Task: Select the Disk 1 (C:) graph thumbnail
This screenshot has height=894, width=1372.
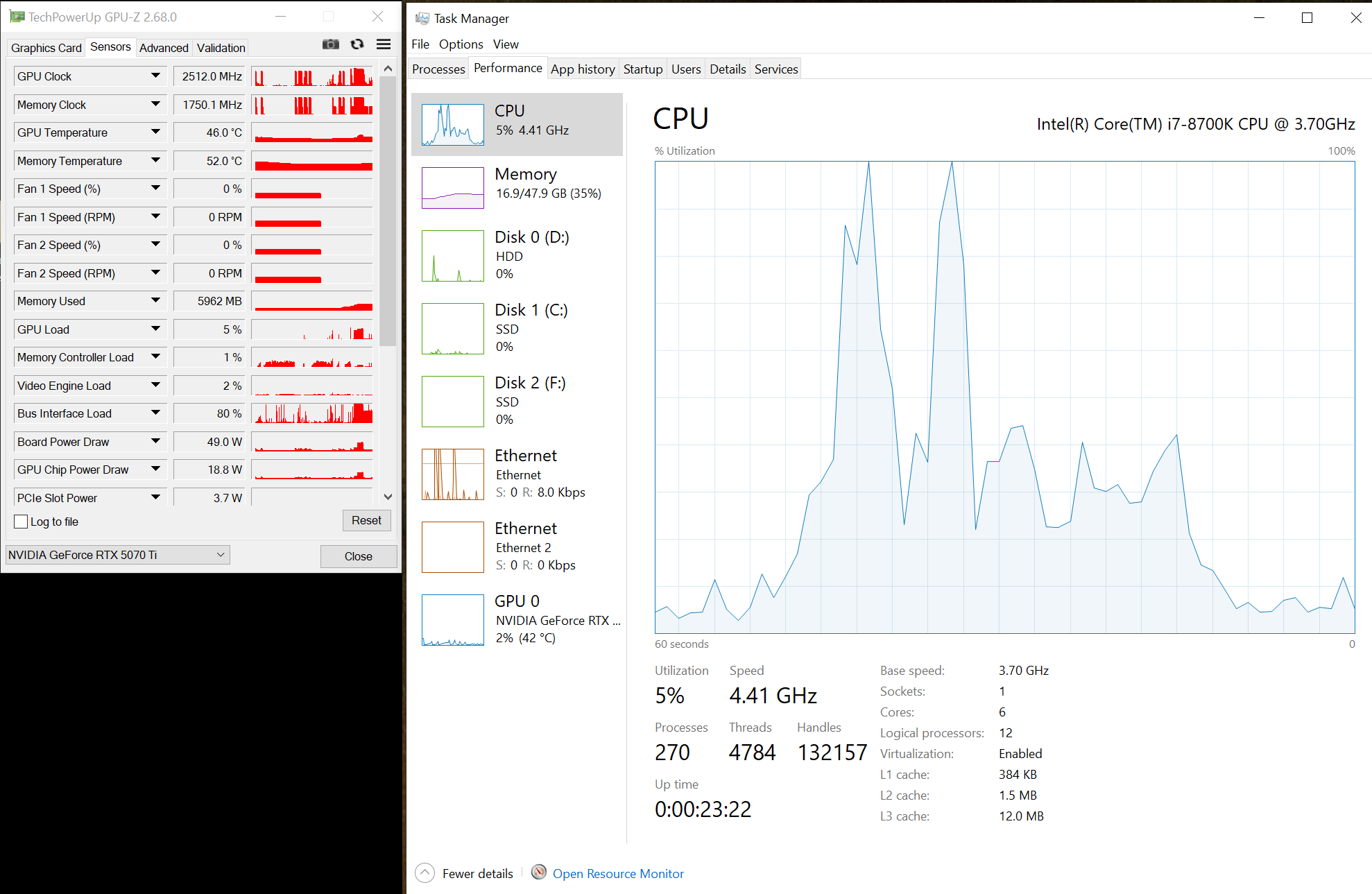Action: click(x=453, y=329)
